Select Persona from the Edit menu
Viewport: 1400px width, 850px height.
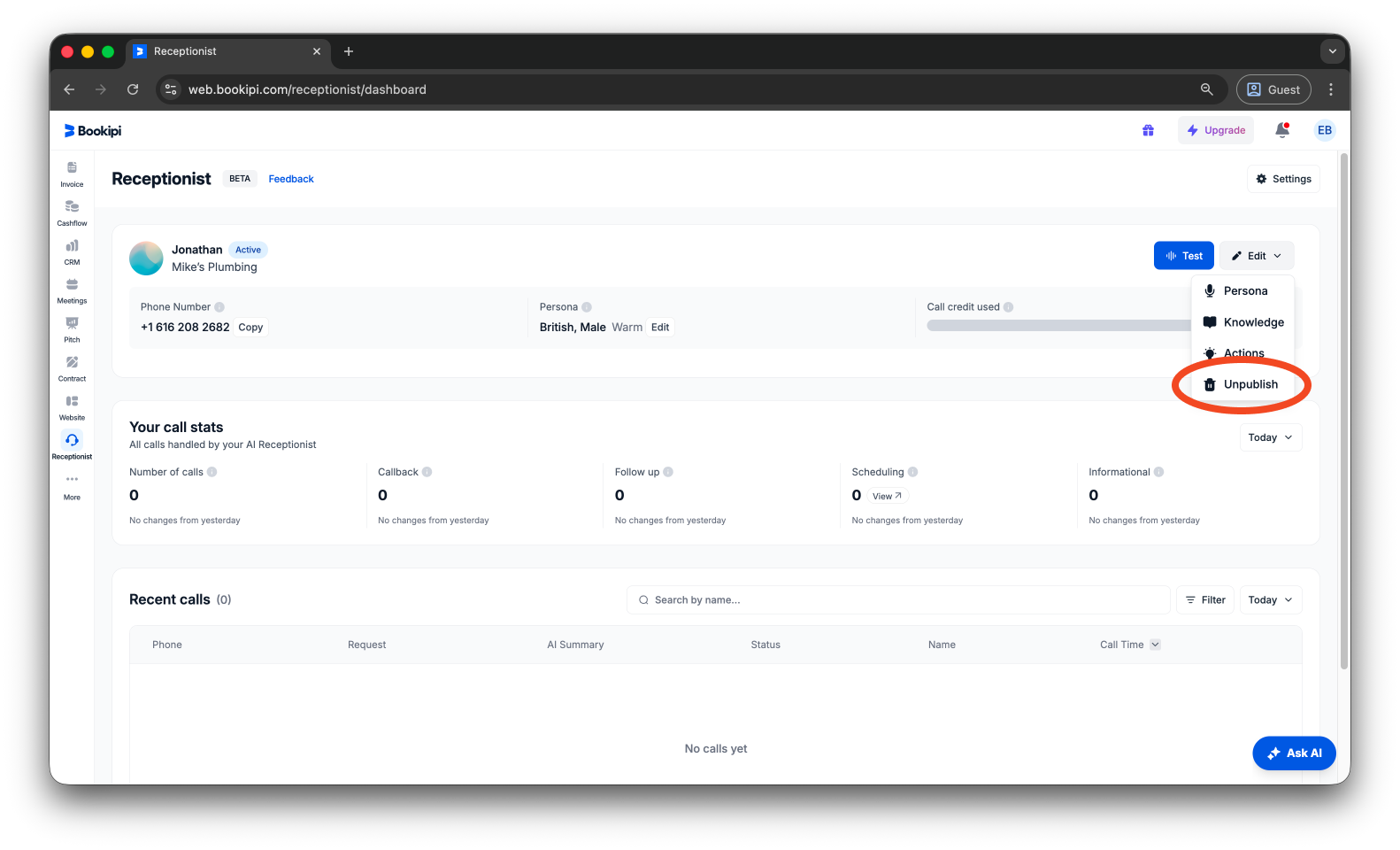coord(1242,291)
